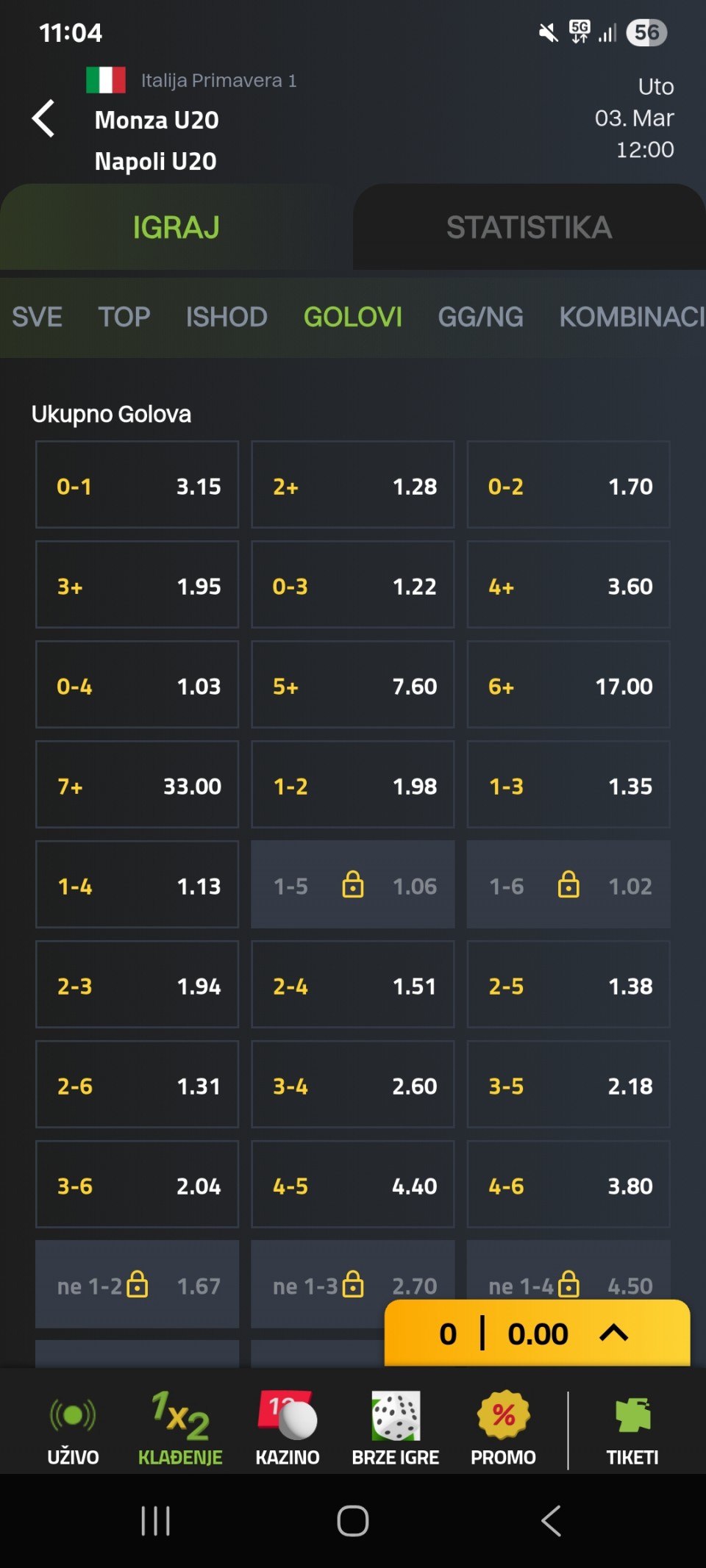Pick the 4-6 goals odds 3.80

click(568, 1185)
